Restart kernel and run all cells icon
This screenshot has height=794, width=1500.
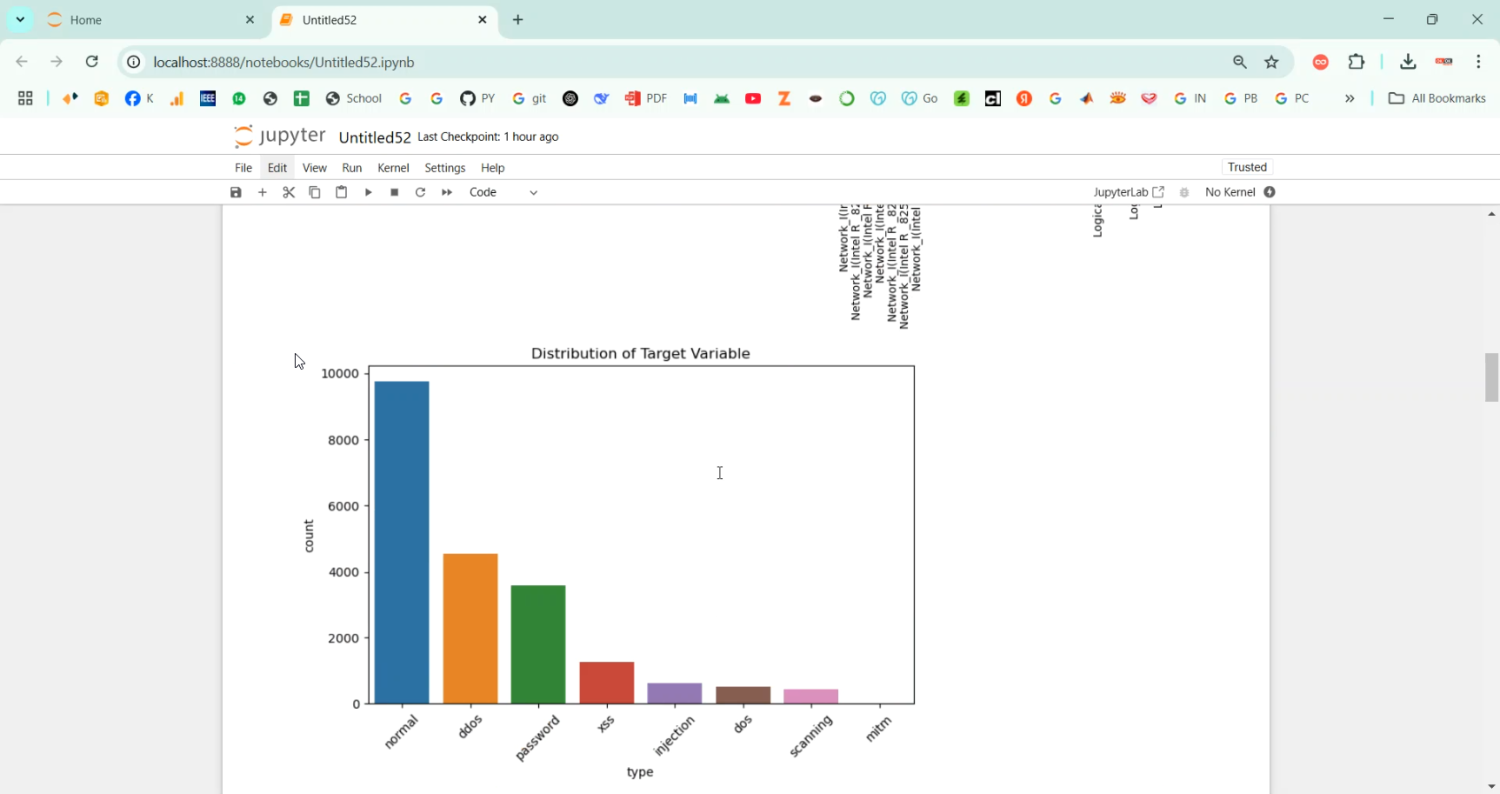(447, 192)
